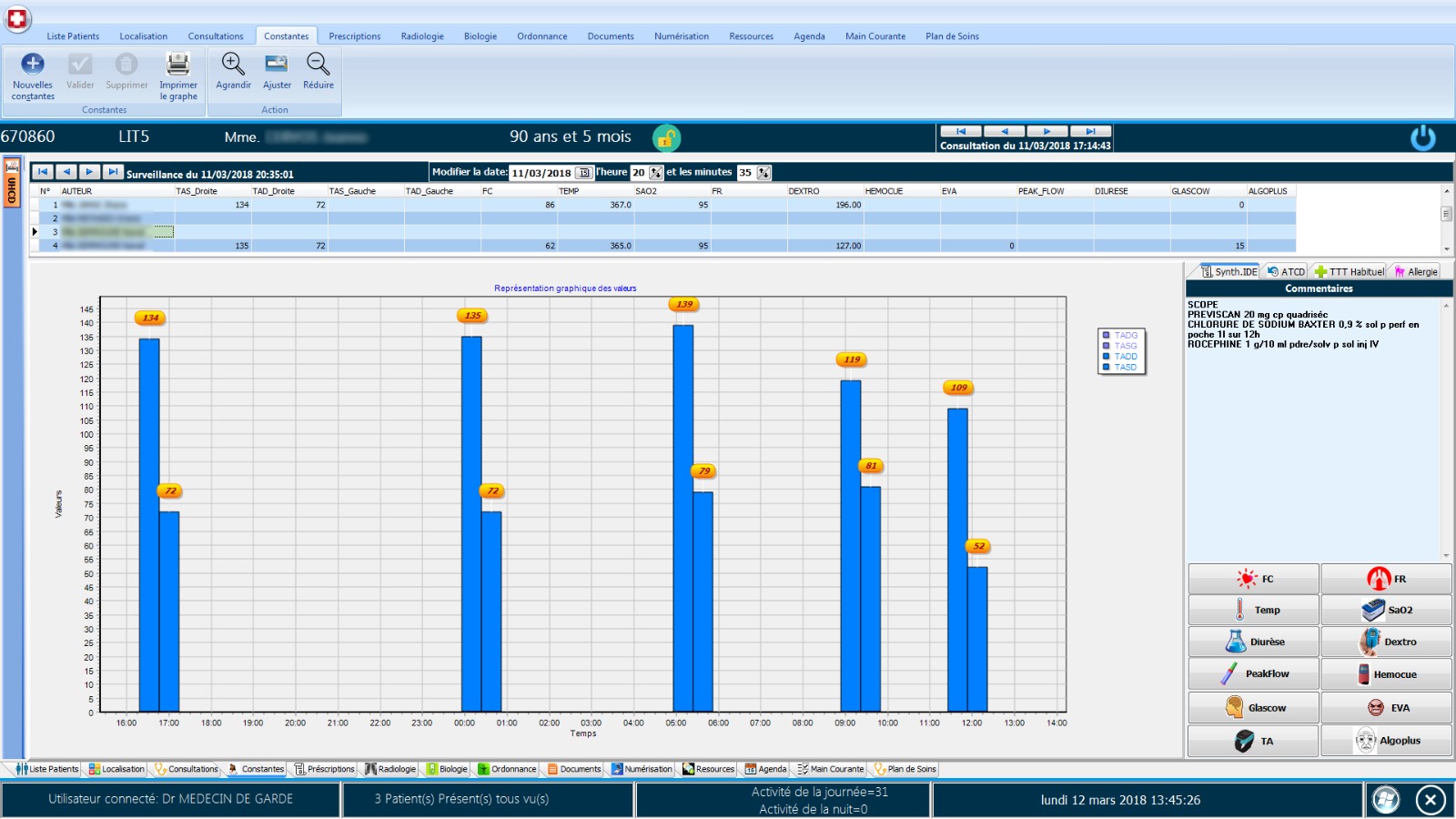Screen dimensions: 1456x819
Task: Click the FR respiratory rate button
Action: click(1386, 579)
